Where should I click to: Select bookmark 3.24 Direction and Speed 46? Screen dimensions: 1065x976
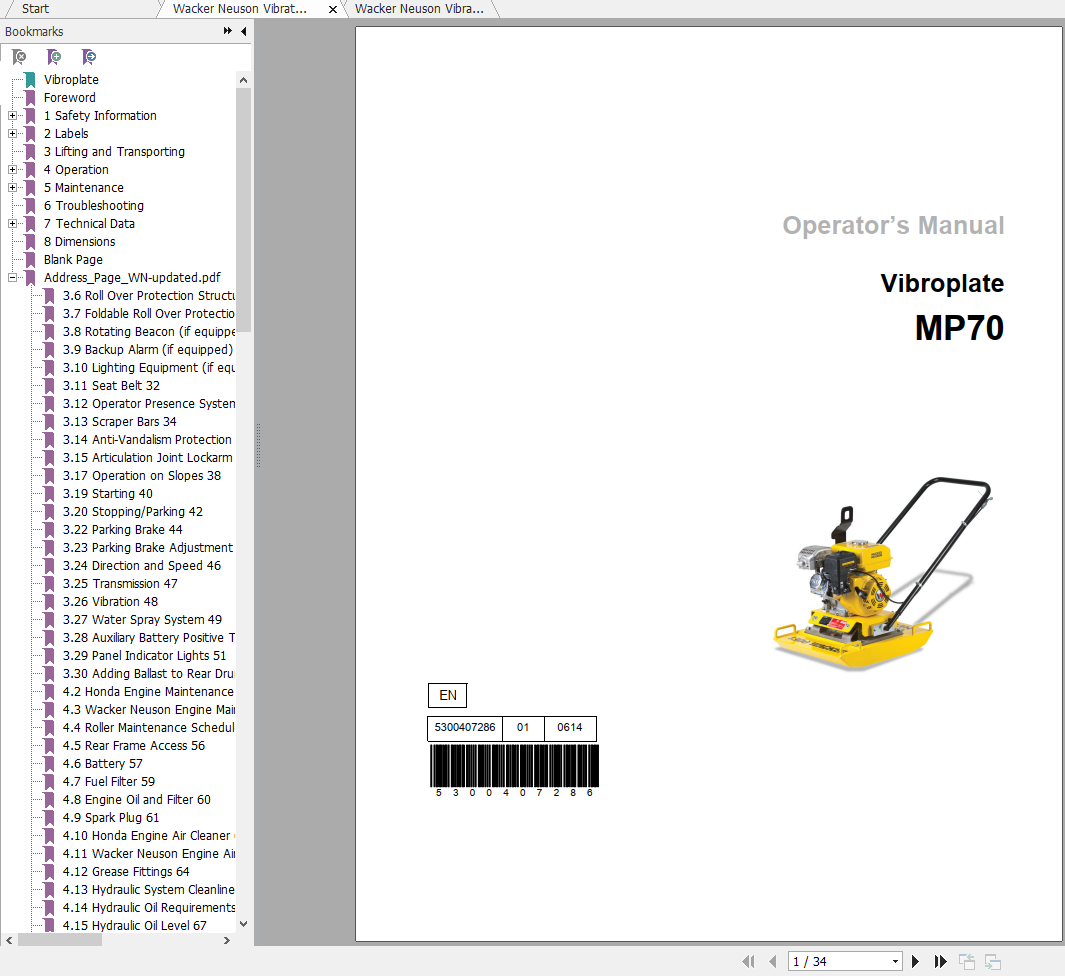142,566
